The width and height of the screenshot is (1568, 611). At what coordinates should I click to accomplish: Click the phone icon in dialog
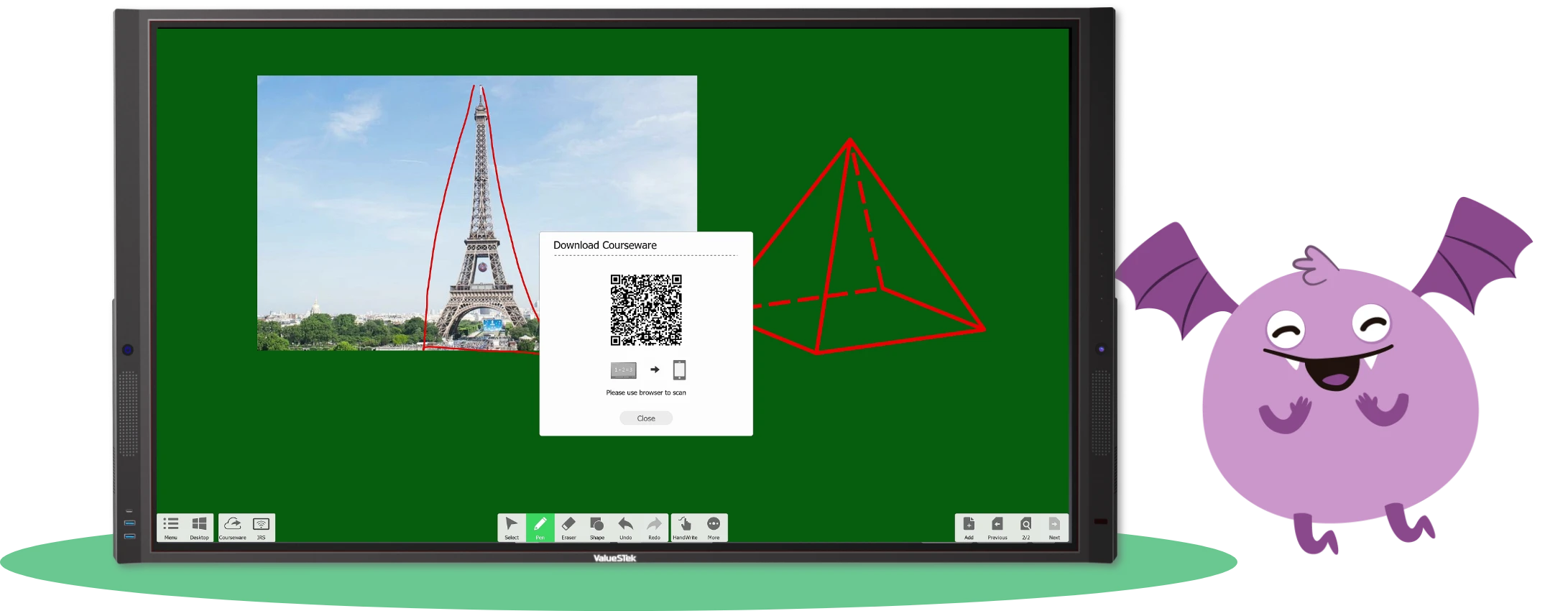coord(679,369)
